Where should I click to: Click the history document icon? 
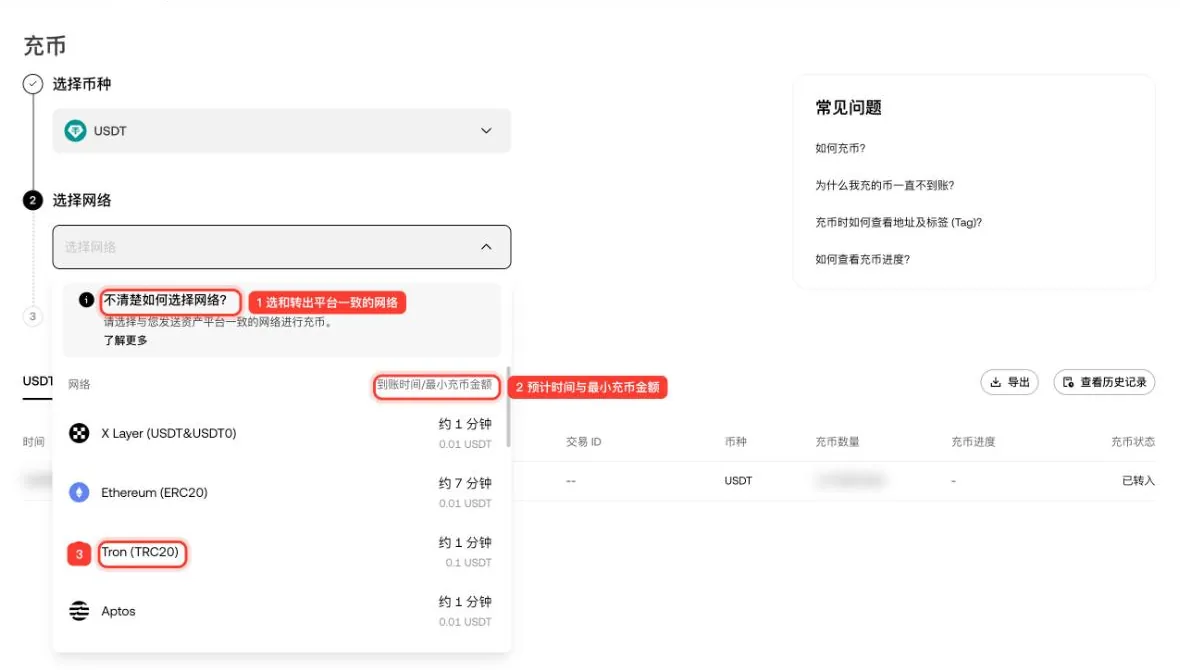pyautogui.click(x=1068, y=382)
